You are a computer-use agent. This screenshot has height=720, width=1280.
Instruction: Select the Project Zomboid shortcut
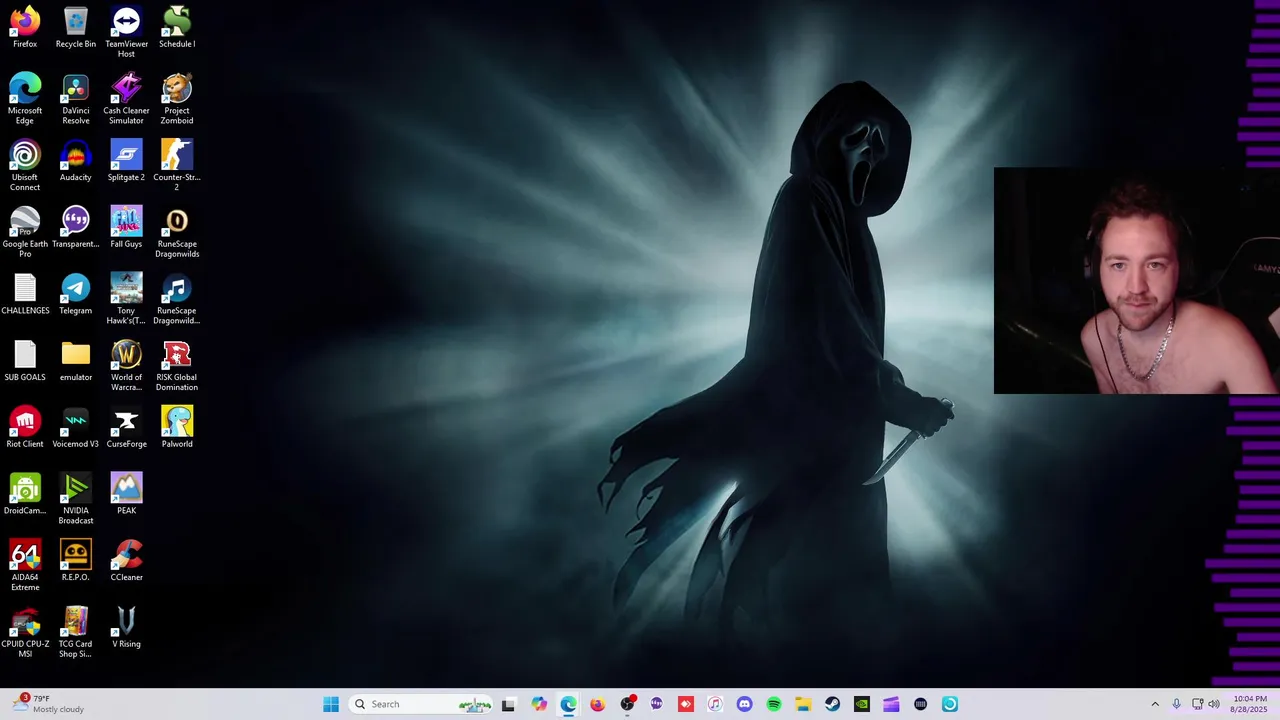[x=177, y=99]
